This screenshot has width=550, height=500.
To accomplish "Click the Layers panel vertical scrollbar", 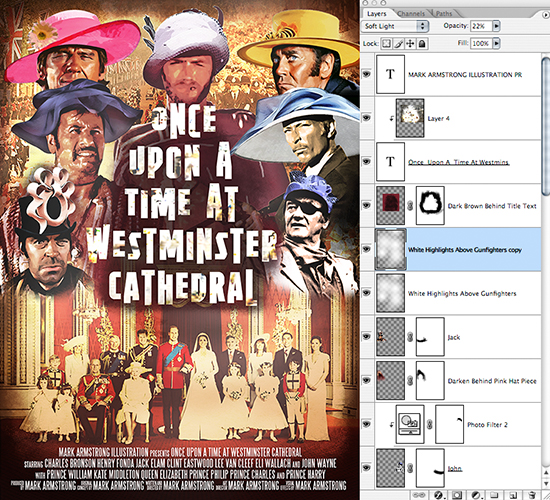I will coord(545,126).
